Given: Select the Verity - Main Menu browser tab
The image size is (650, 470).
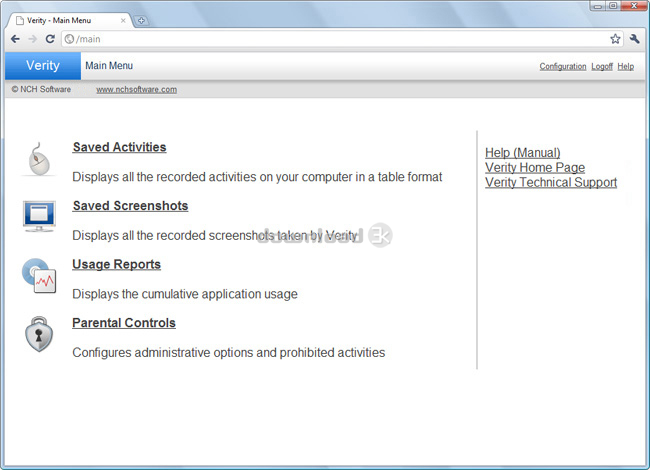Looking at the screenshot, I should click(x=69, y=20).
